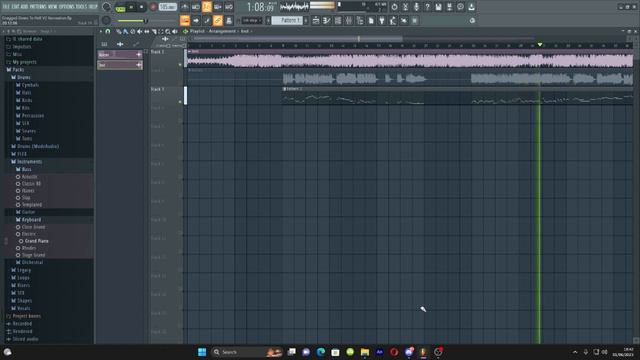Screen dimensions: 640x360
Task: Click the master volume knob
Action: click(106, 7)
